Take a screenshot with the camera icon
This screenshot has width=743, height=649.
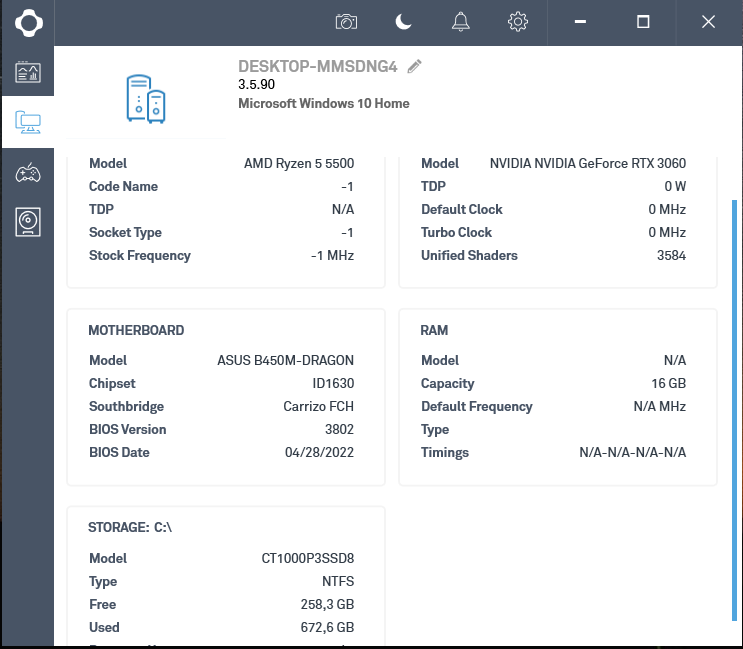346,22
